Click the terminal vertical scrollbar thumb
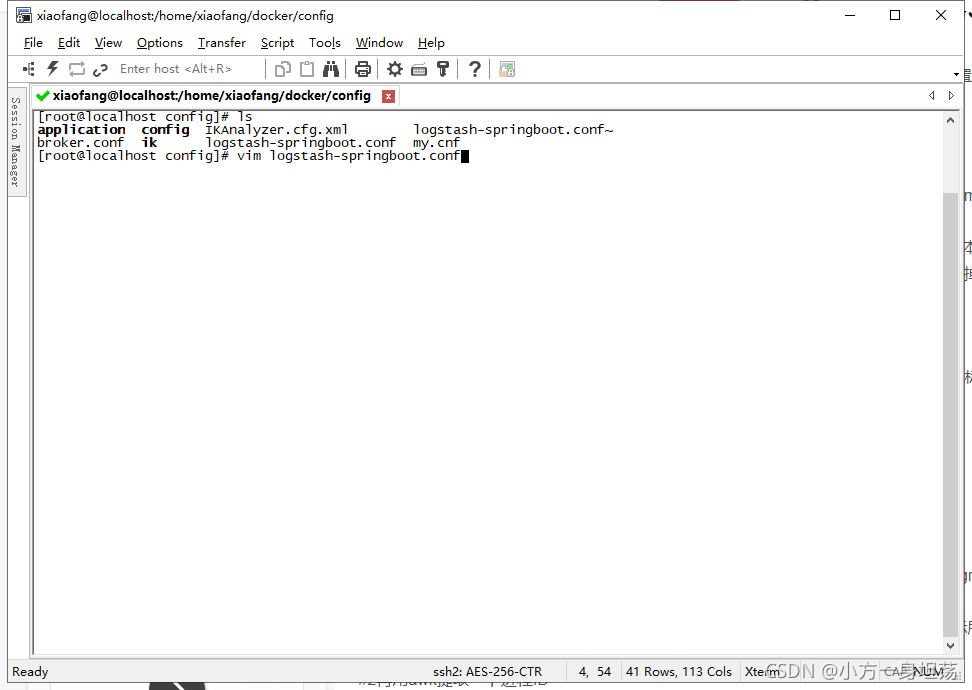The height and width of the screenshot is (690, 972). 950,414
